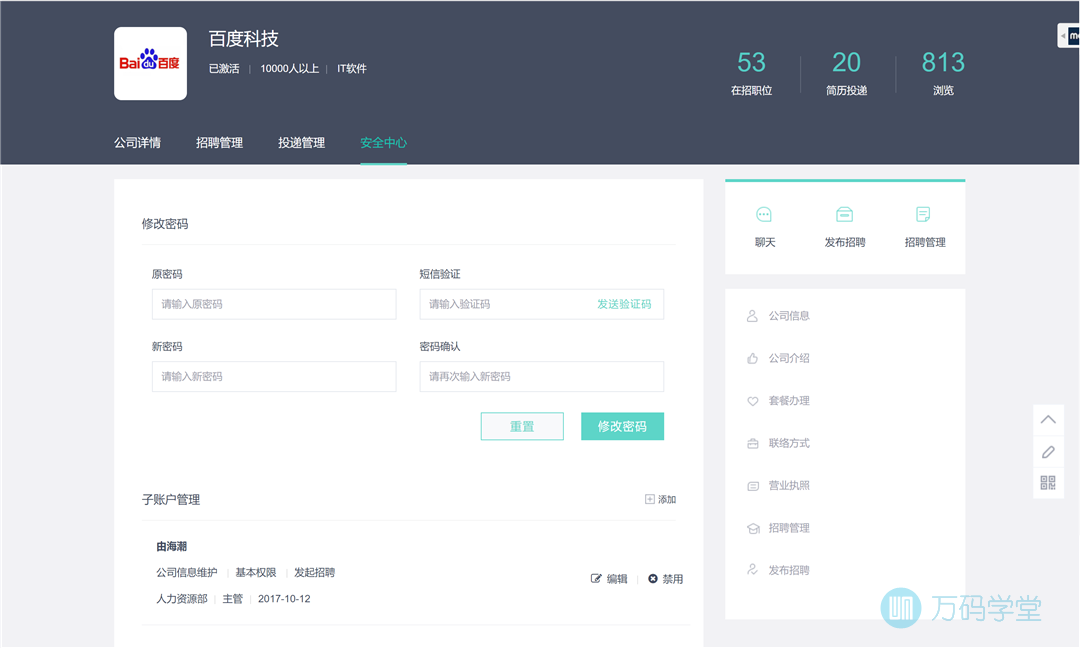
Task: Click the thumbs-up icon beside 公司介绍
Action: pos(752,359)
